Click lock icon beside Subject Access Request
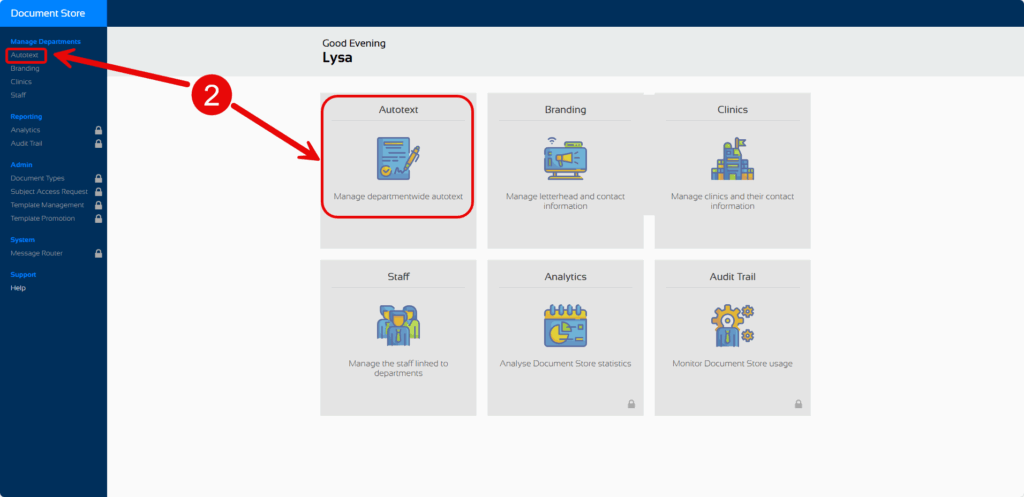This screenshot has width=1024, height=497. [99, 192]
